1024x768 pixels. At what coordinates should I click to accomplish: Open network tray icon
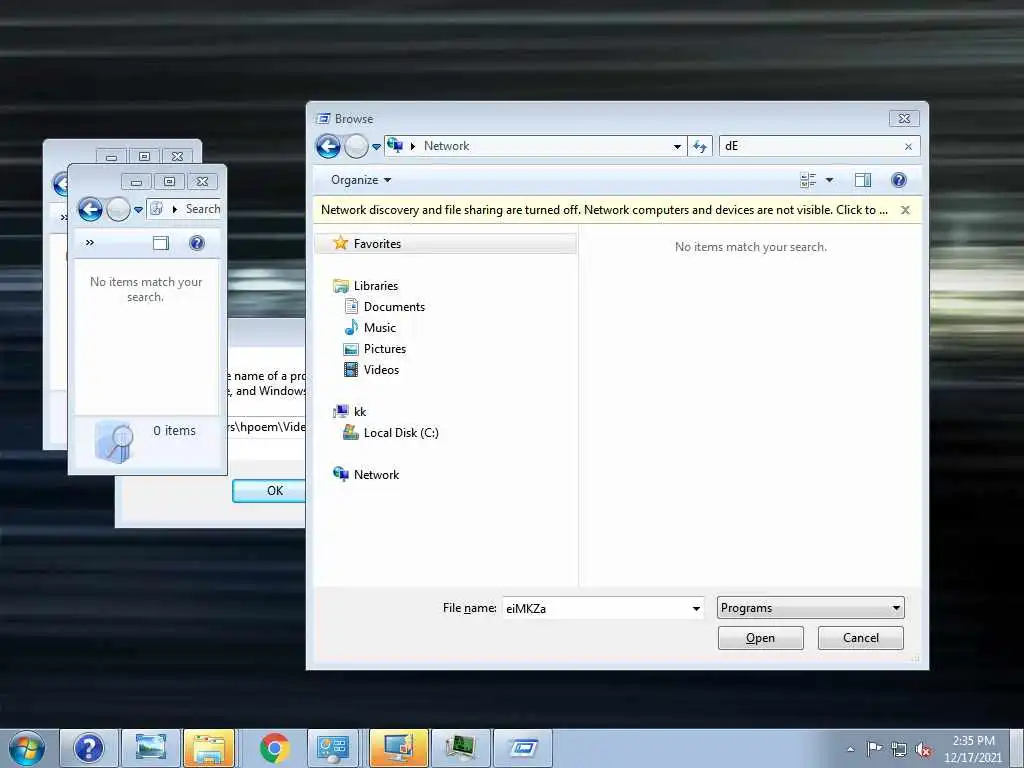[x=899, y=749]
